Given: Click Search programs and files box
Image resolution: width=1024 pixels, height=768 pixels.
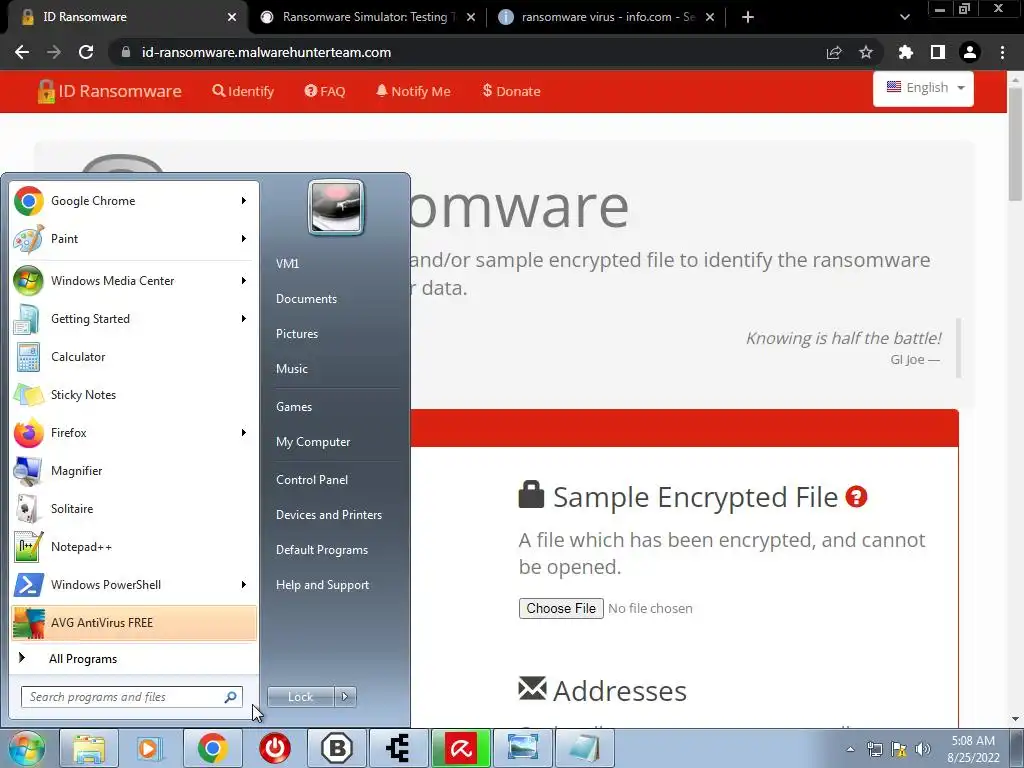Looking at the screenshot, I should (132, 697).
